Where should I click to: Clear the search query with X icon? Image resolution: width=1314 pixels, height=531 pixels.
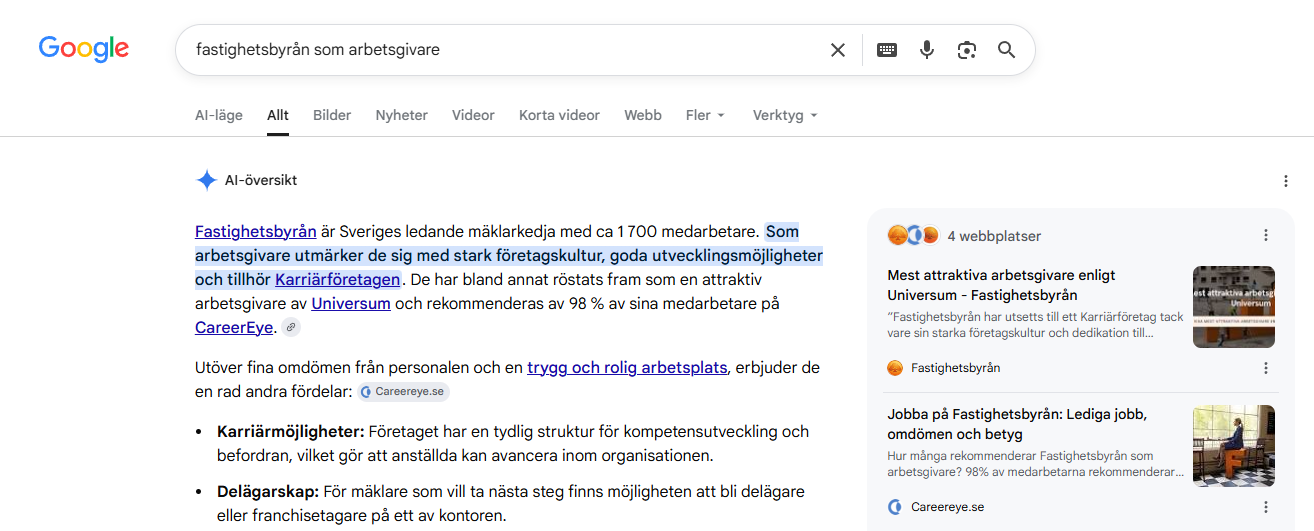838,50
